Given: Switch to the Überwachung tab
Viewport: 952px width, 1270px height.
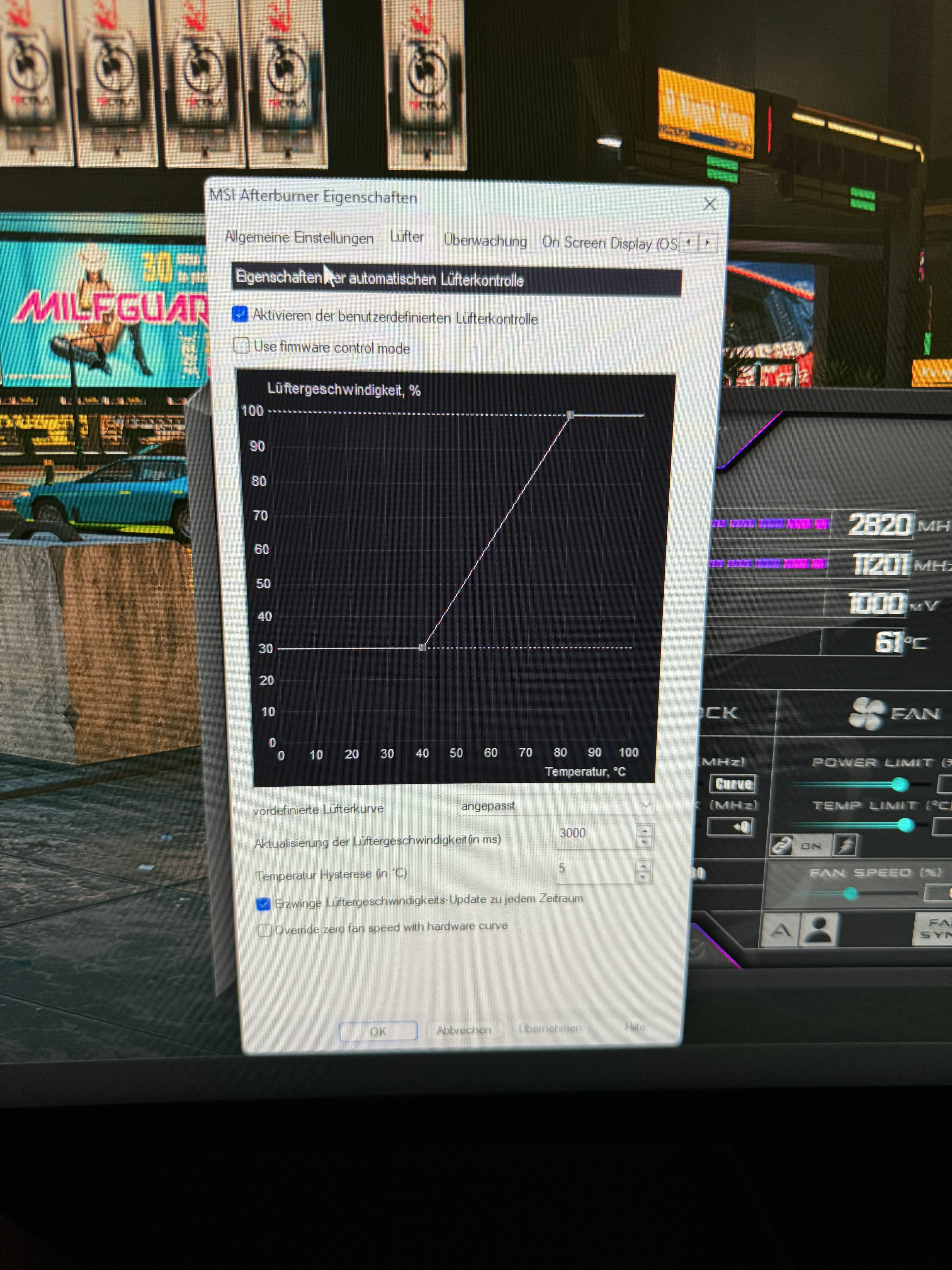Looking at the screenshot, I should pos(485,240).
